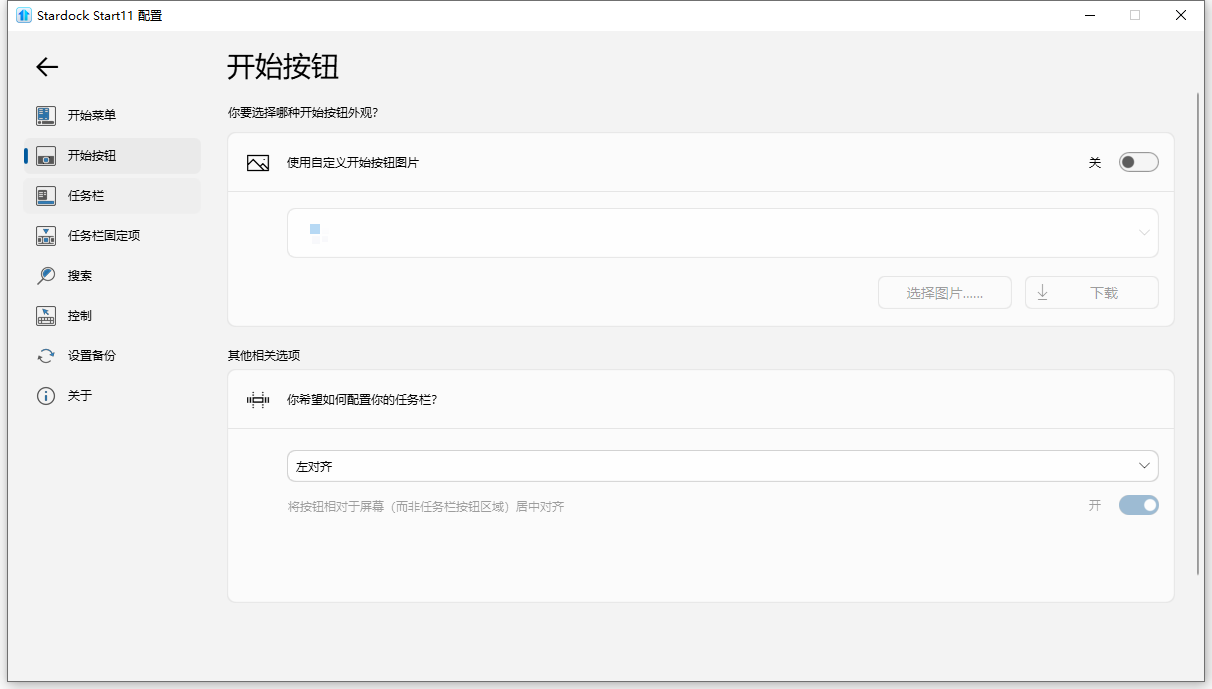
Task: Click the 选择图片 button
Action: tap(944, 292)
